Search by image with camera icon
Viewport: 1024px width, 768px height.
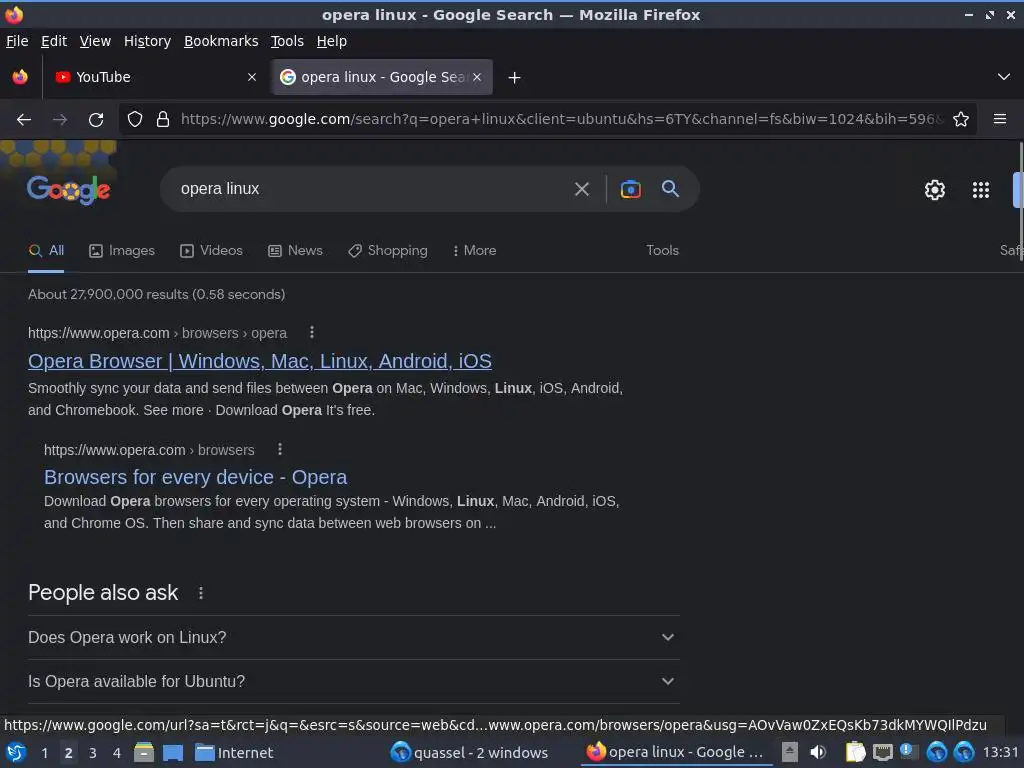[630, 189]
